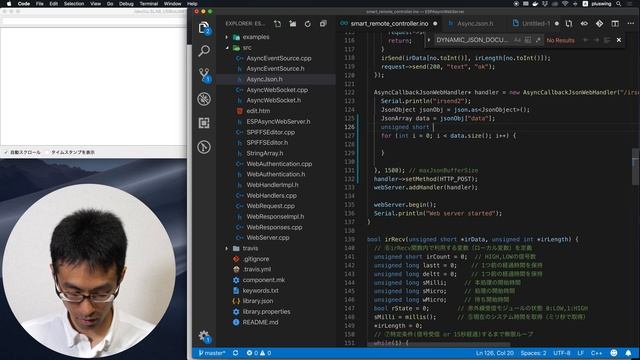The width and height of the screenshot is (640, 360).
Task: Toggle find in selection
Action: click(x=607, y=40)
